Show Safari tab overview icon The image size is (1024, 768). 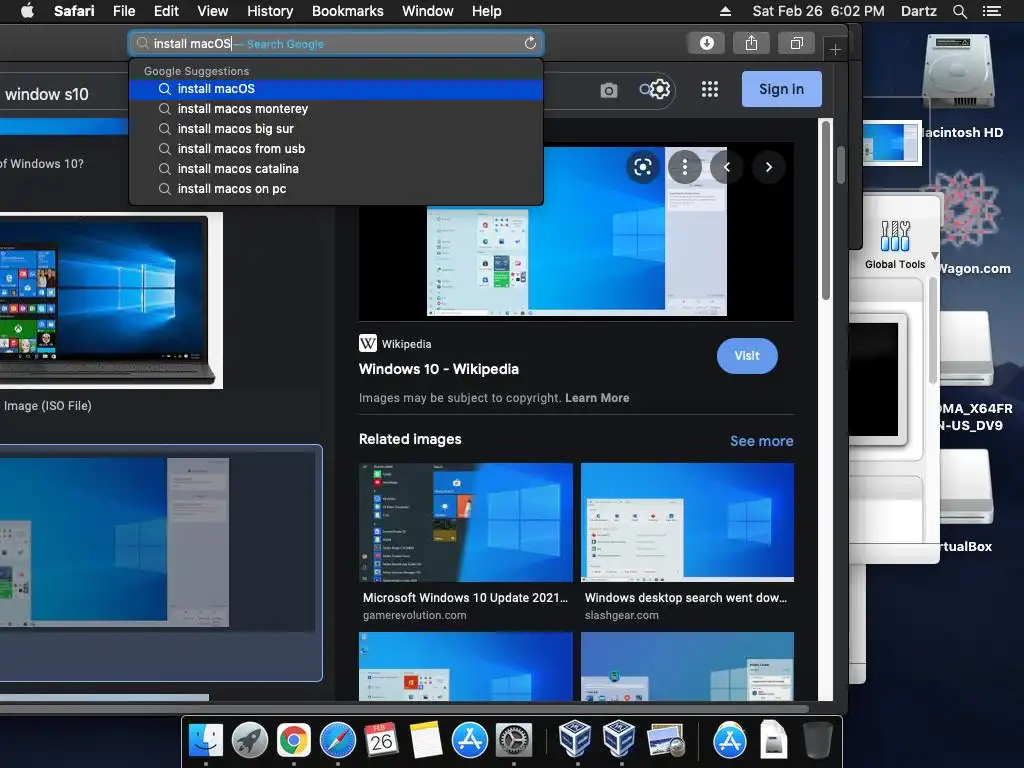pos(796,43)
